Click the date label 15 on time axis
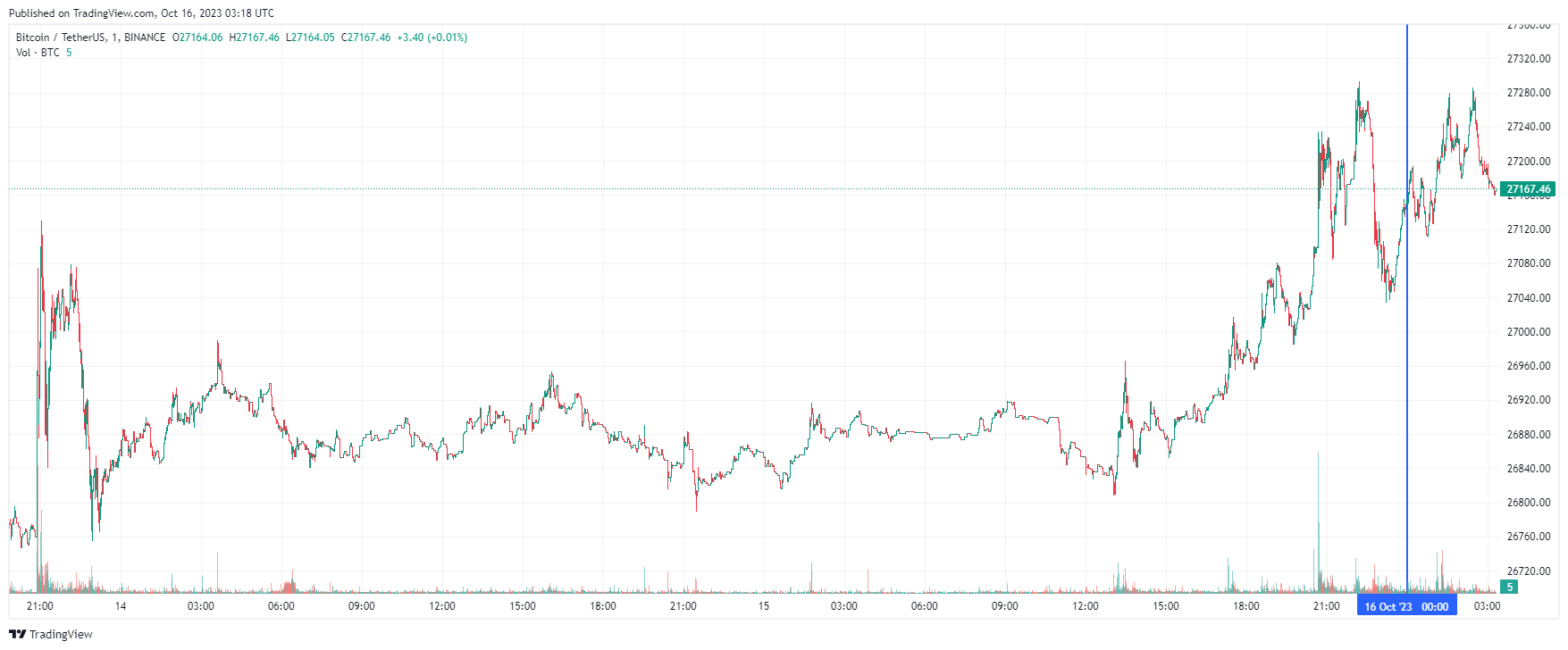This screenshot has width=1568, height=650. [764, 606]
